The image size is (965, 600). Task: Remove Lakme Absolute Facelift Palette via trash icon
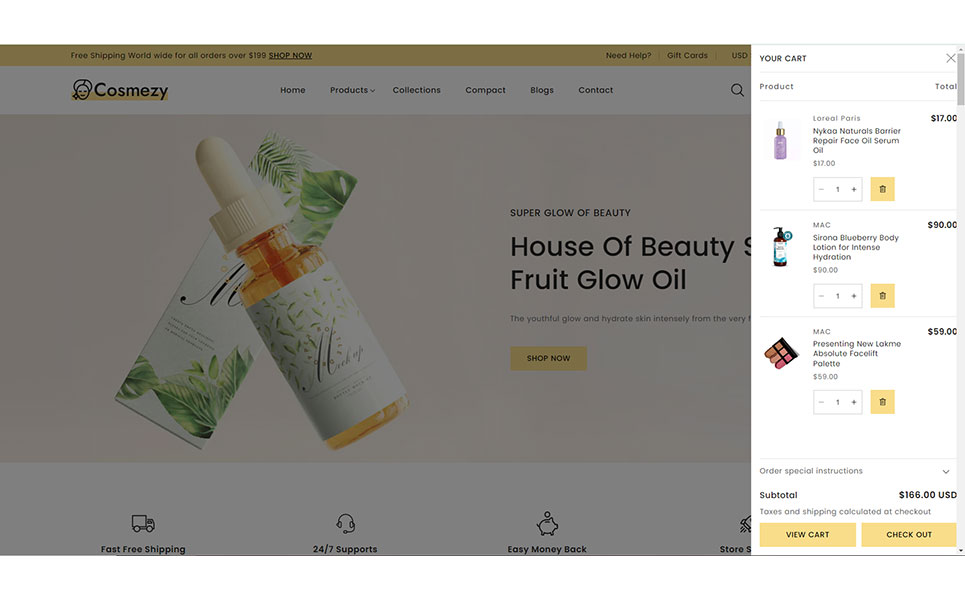pyautogui.click(x=882, y=402)
